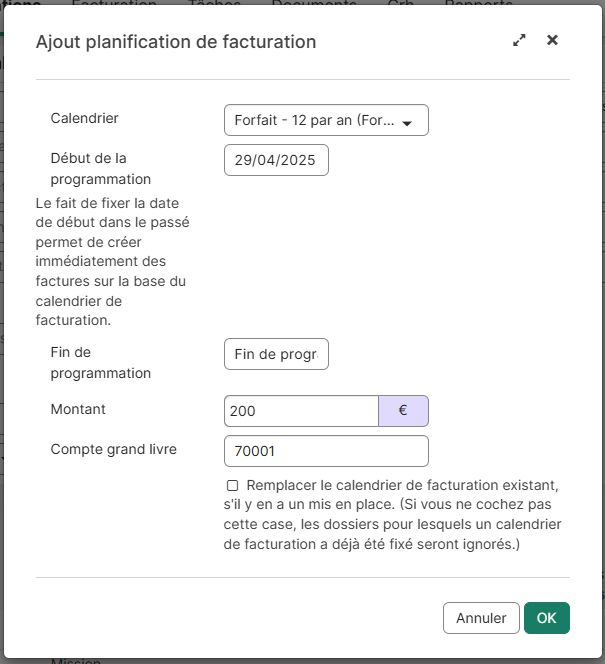This screenshot has height=664, width=605.
Task: Click the start date field showing 29/04/2025
Action: 276,160
